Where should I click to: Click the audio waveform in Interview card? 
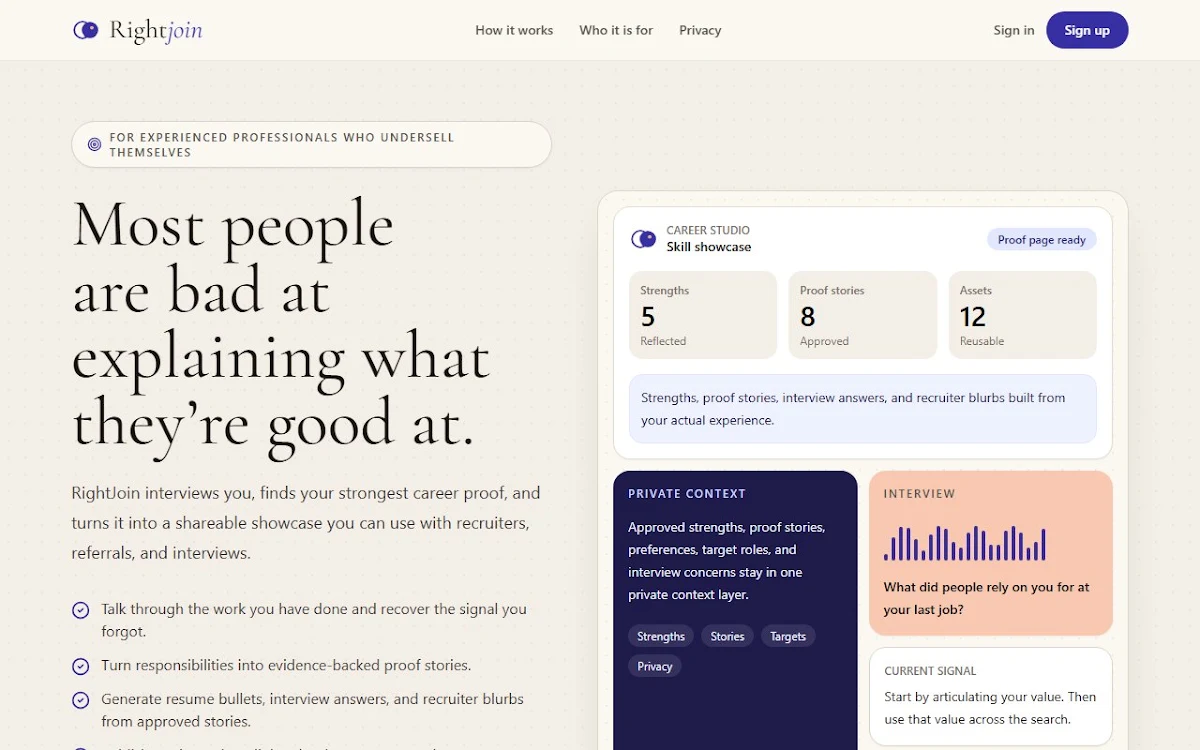coord(965,543)
